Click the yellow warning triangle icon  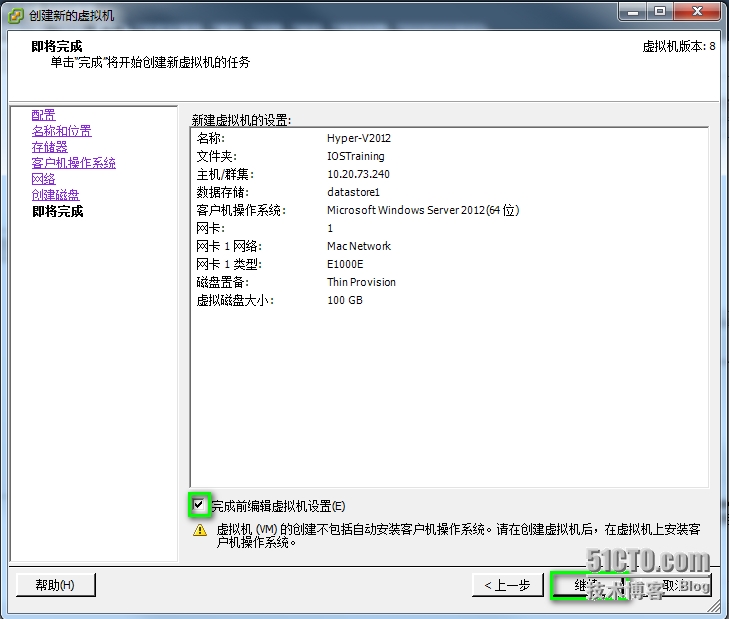click(x=200, y=530)
